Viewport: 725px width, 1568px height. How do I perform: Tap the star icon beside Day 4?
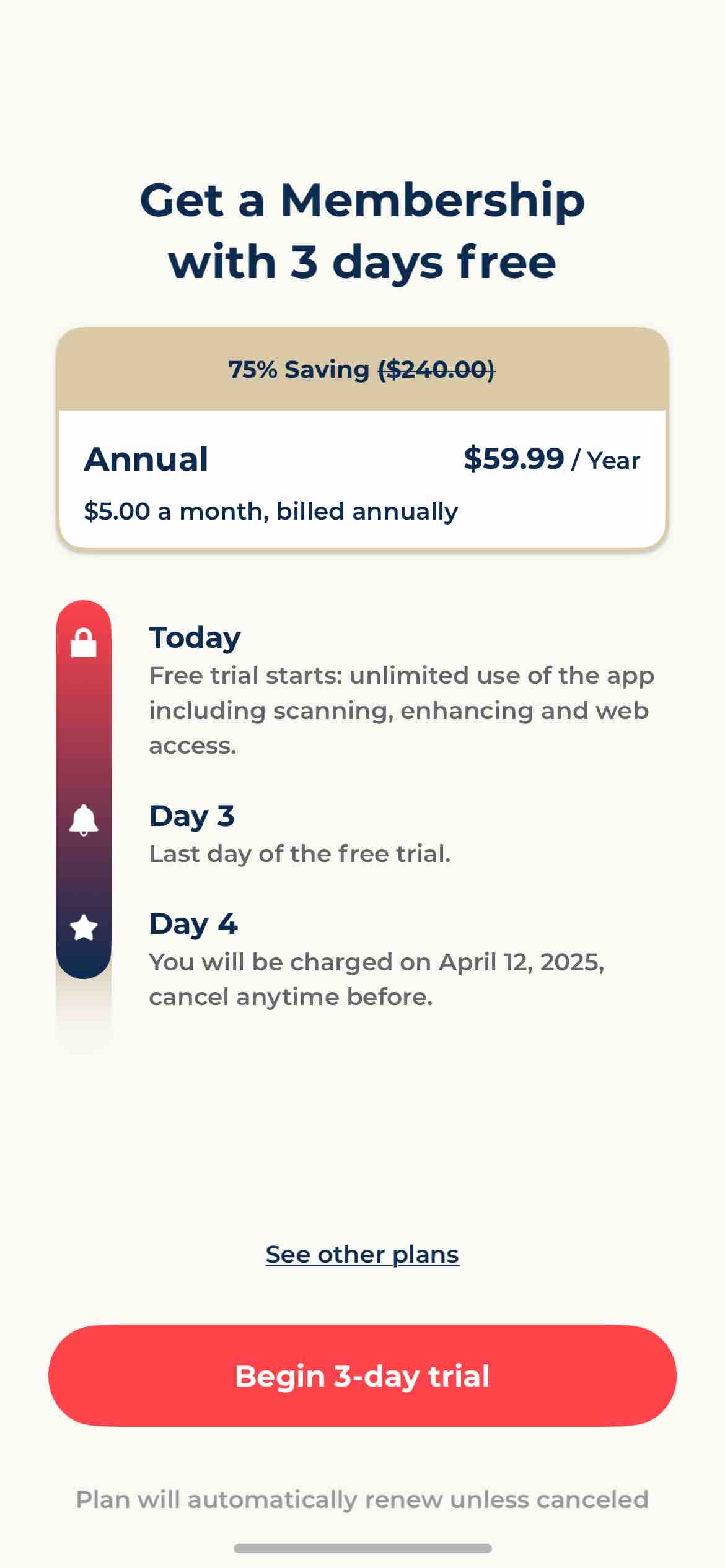pyautogui.click(x=84, y=928)
